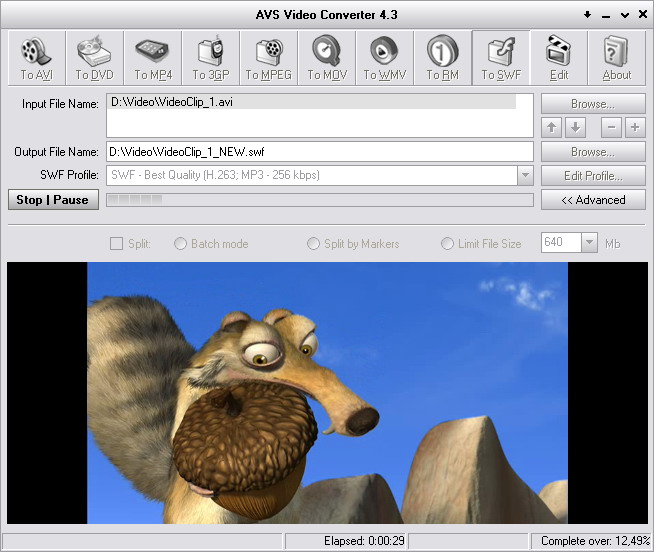Click the Stop | Pause button
Screen dimensions: 654x552
[52, 200]
